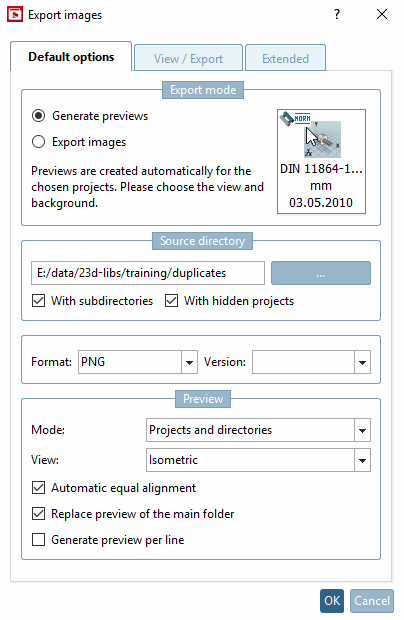Select the Export images radio button
Screen dimensions: 404x620
(38, 142)
